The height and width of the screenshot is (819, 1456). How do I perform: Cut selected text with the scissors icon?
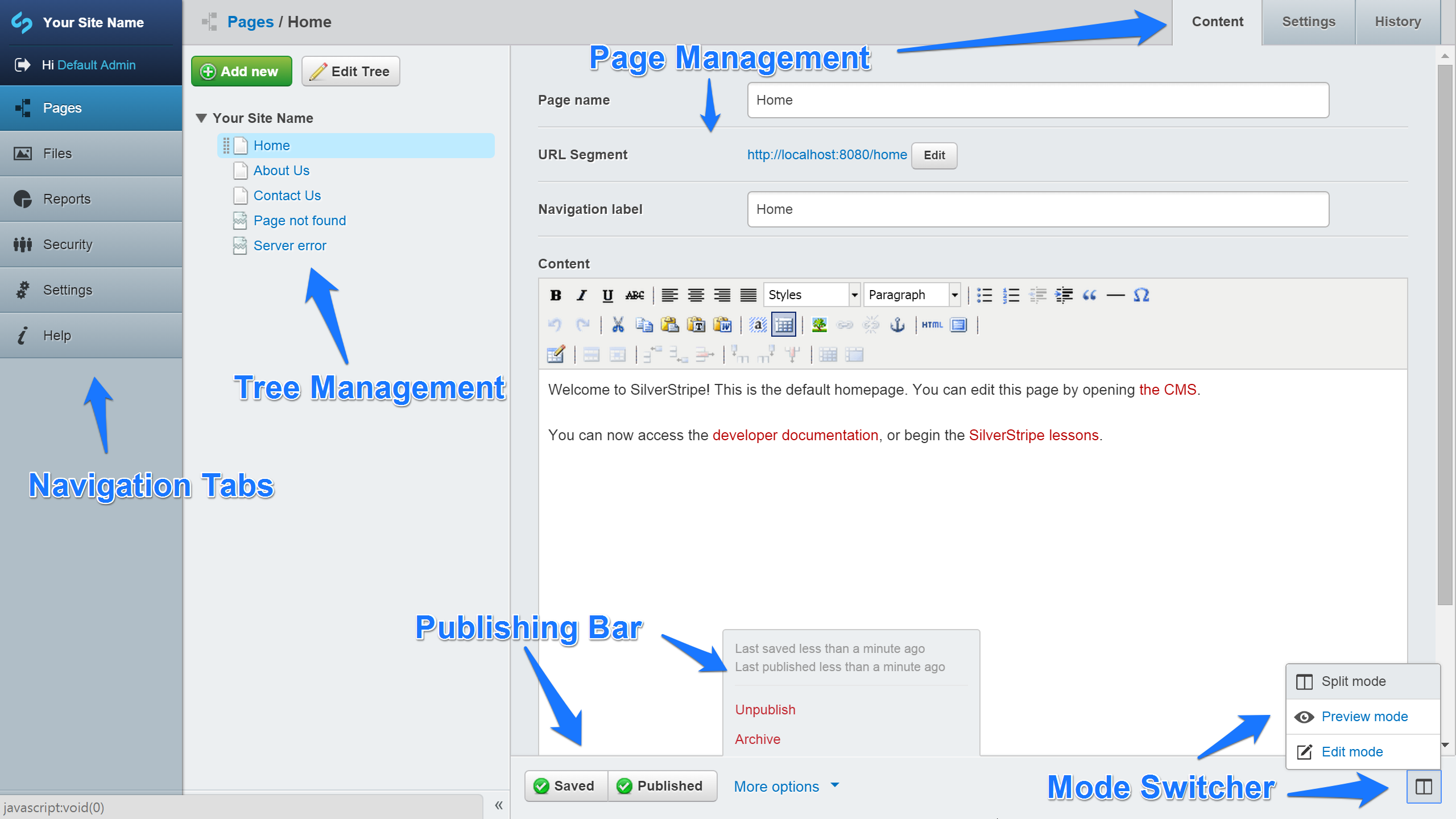[x=618, y=324]
